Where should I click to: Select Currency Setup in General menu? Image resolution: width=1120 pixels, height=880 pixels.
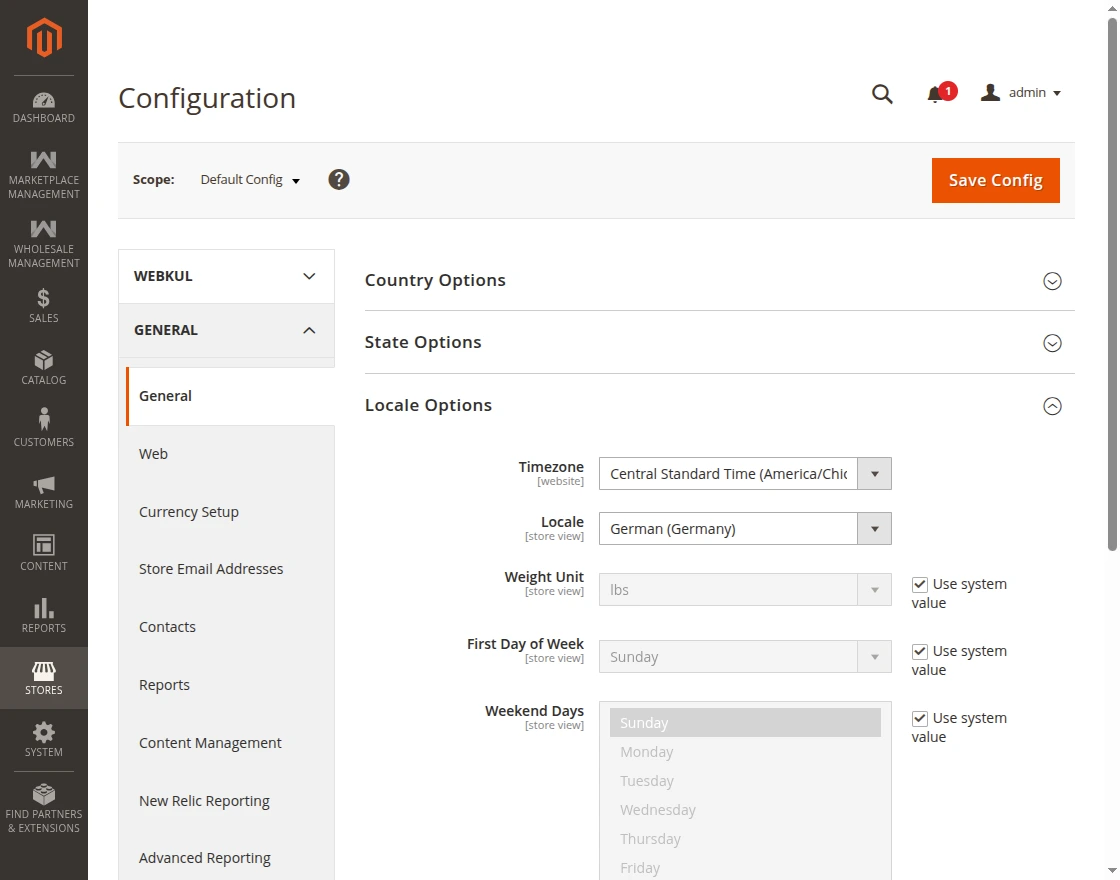point(189,512)
